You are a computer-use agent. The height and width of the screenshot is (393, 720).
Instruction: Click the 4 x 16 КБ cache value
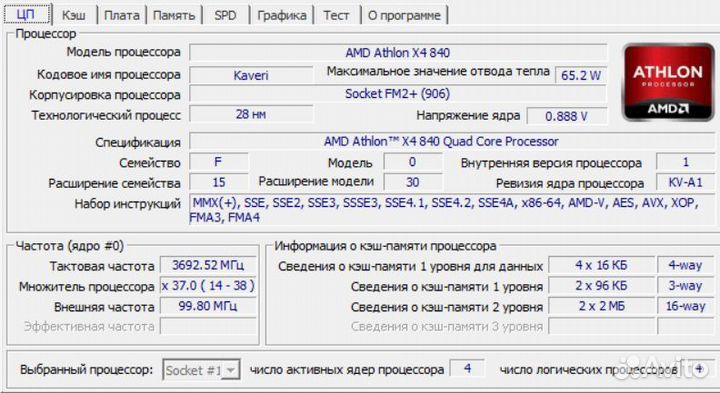[x=601, y=265]
